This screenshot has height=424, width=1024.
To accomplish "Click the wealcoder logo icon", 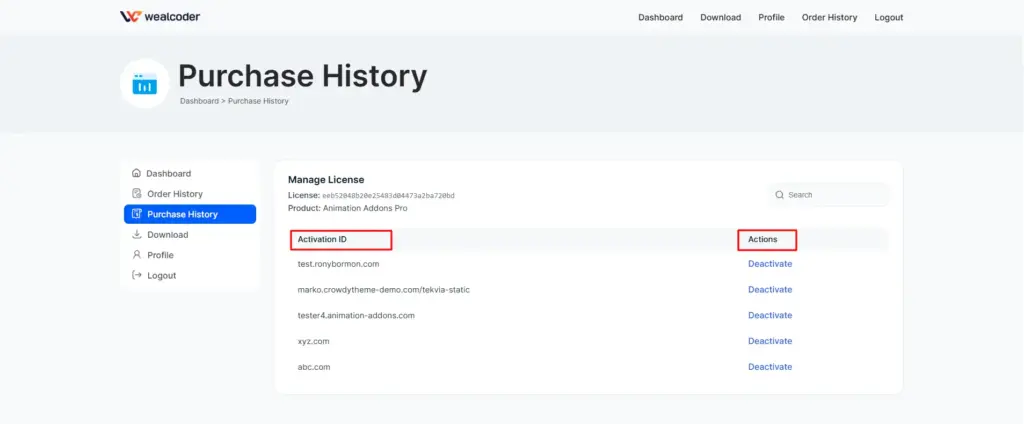I will pyautogui.click(x=130, y=17).
